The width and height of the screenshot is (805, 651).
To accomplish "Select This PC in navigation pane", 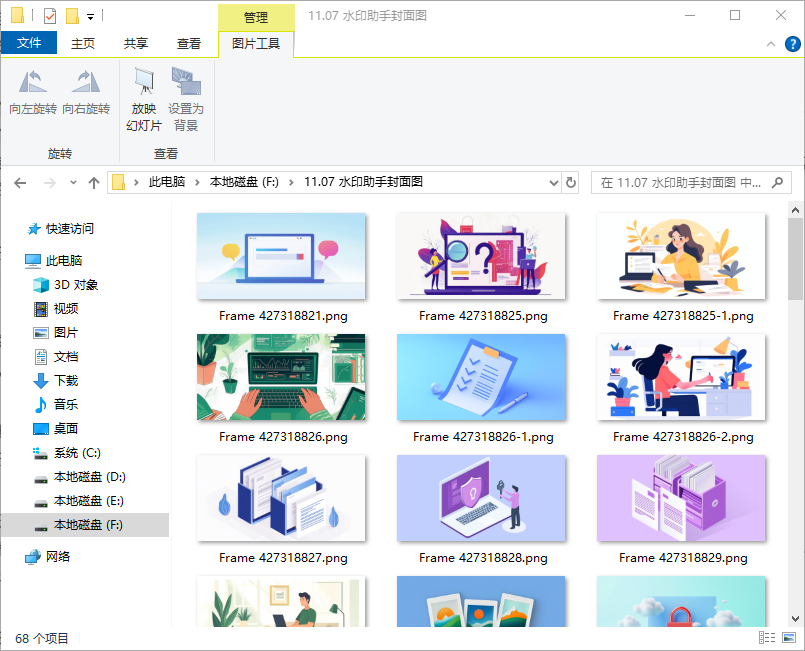I will (54, 261).
